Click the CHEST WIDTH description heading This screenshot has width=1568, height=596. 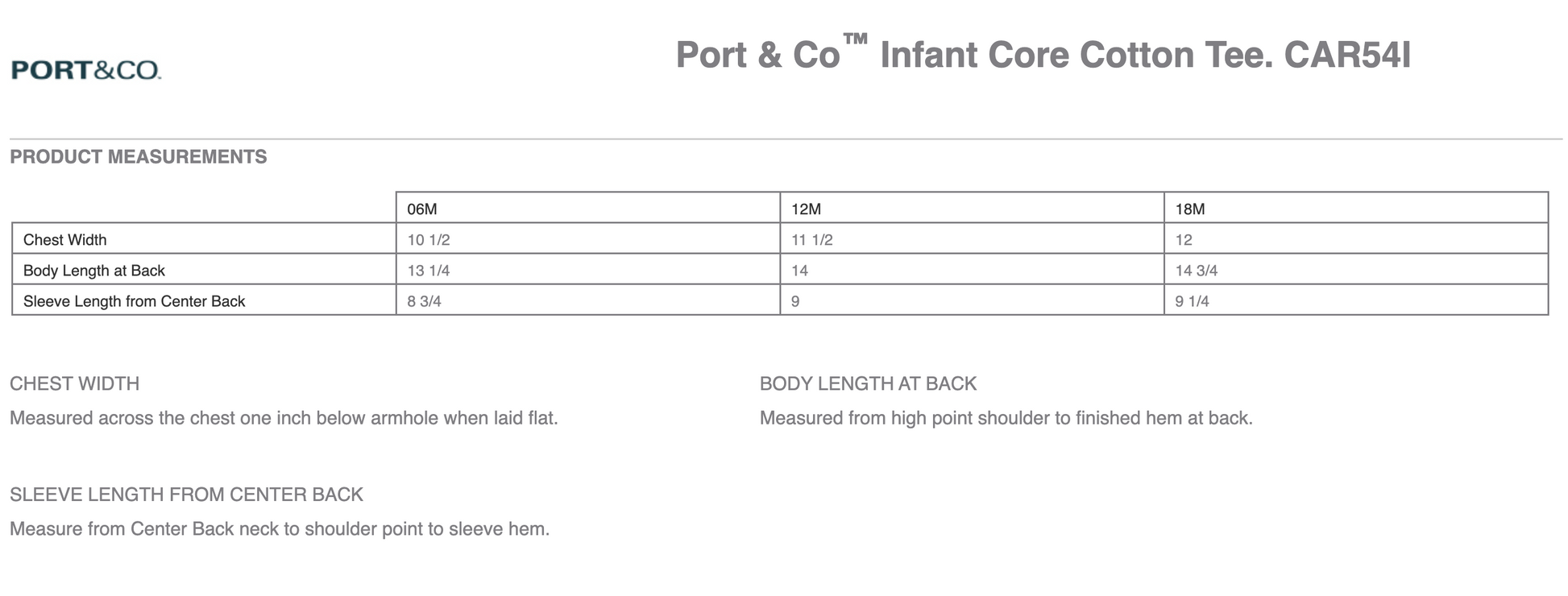75,384
